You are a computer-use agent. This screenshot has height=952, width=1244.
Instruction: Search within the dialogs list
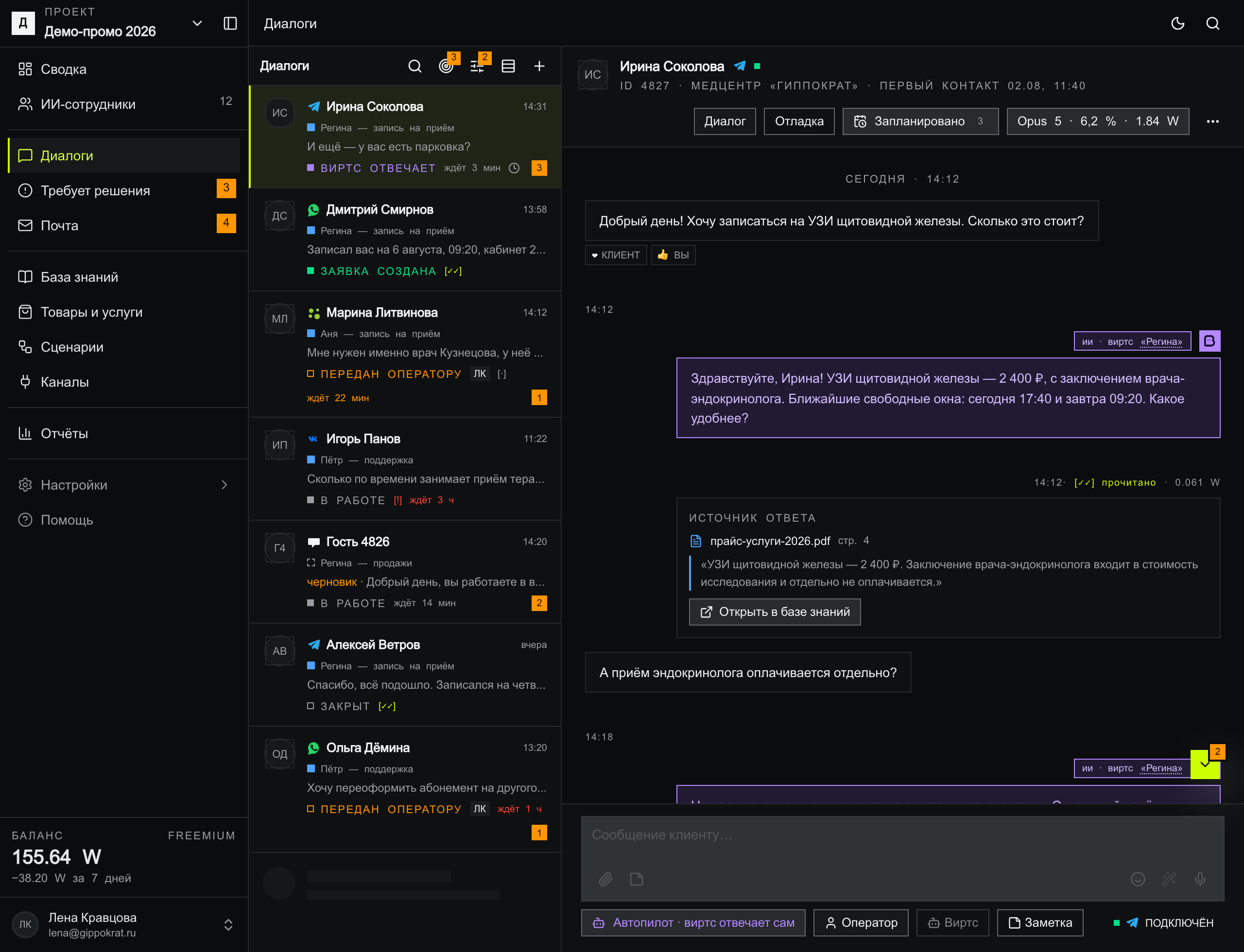(415, 66)
